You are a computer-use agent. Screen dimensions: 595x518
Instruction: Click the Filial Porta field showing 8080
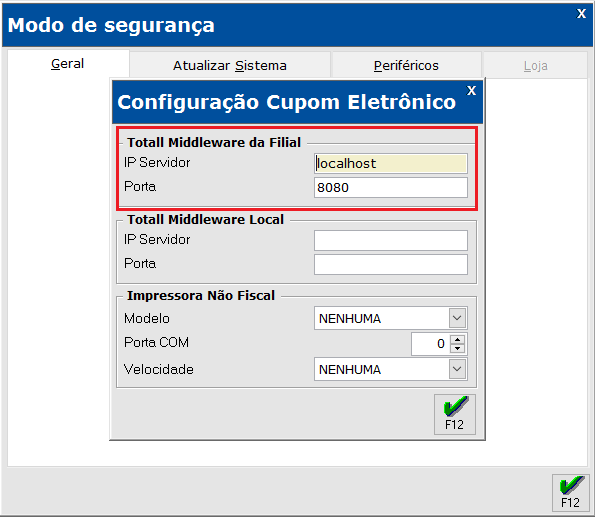[x=391, y=187]
